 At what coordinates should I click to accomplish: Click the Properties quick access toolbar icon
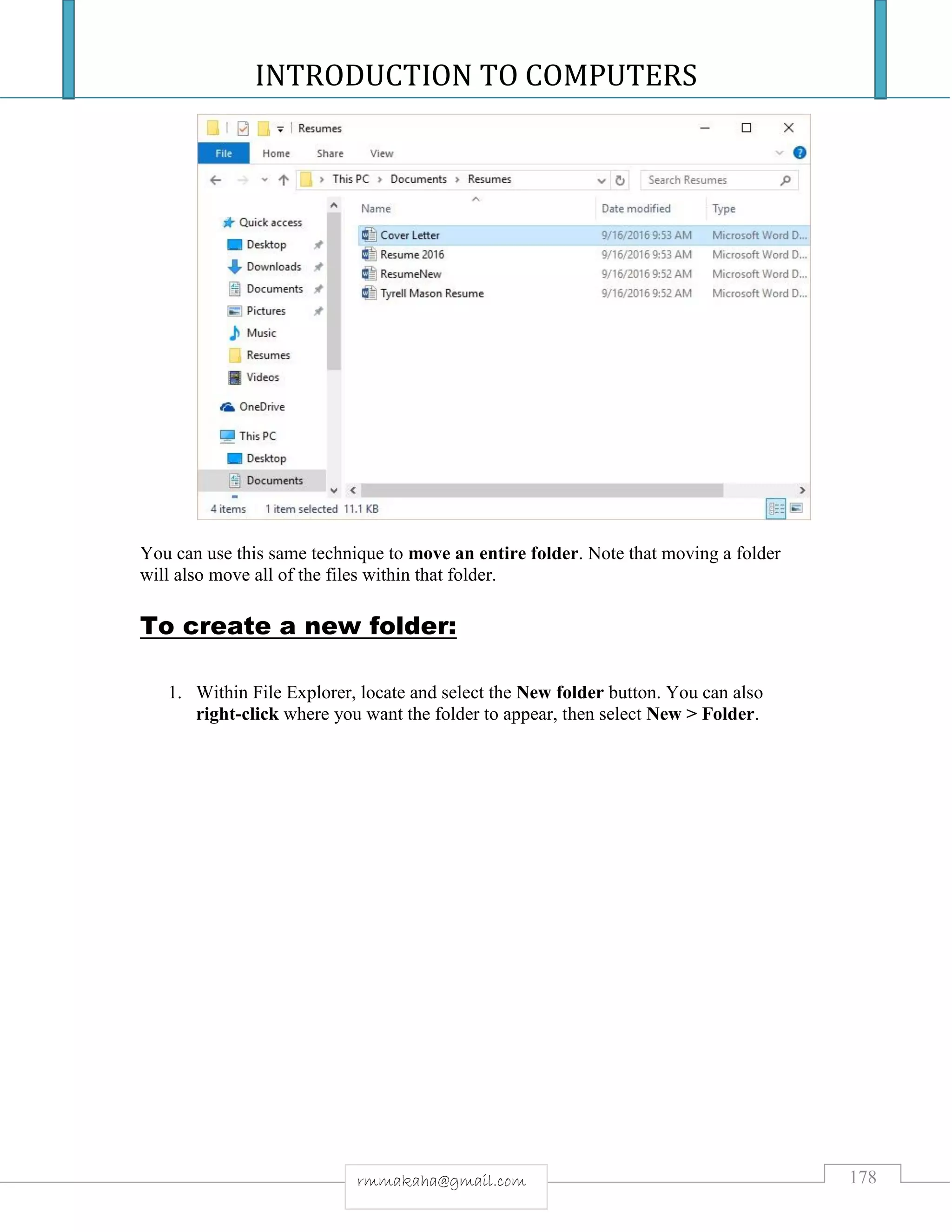pos(243,129)
